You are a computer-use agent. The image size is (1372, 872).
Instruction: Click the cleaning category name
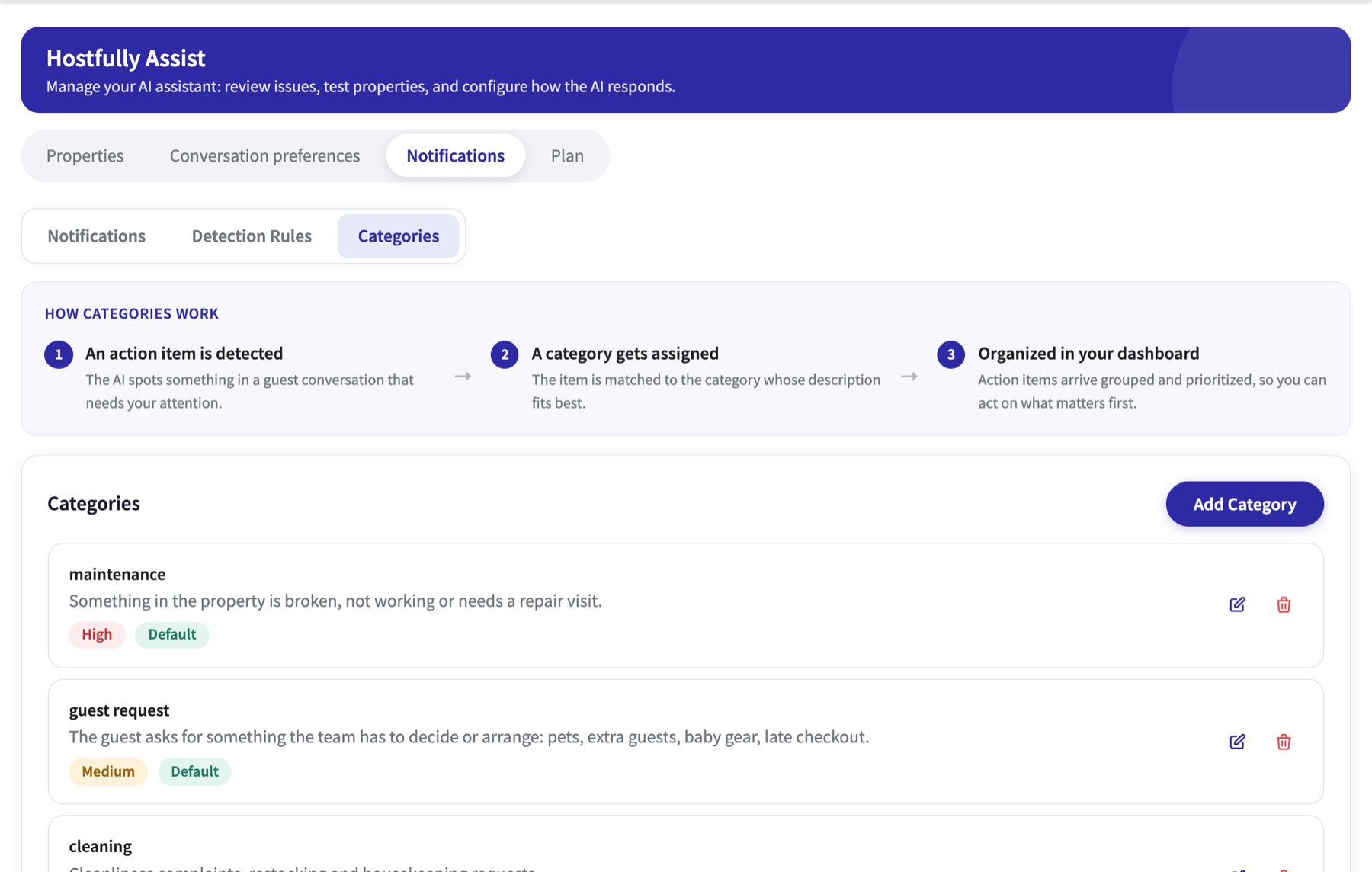point(100,846)
